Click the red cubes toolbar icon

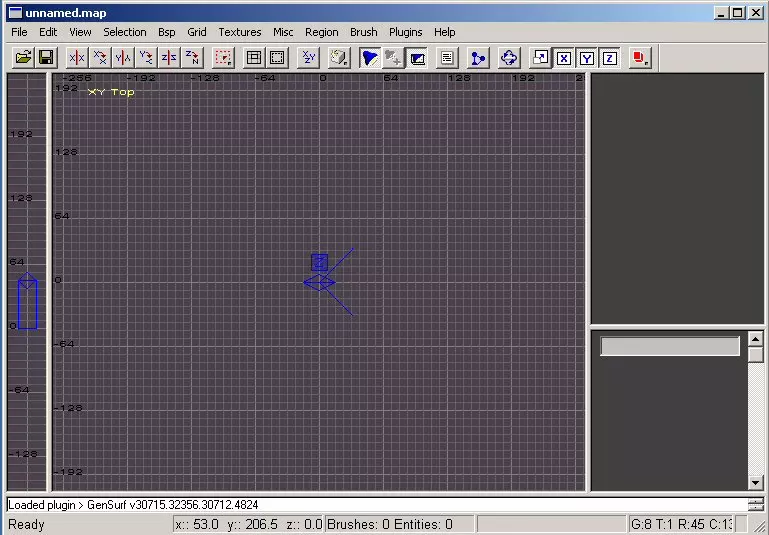[640, 58]
